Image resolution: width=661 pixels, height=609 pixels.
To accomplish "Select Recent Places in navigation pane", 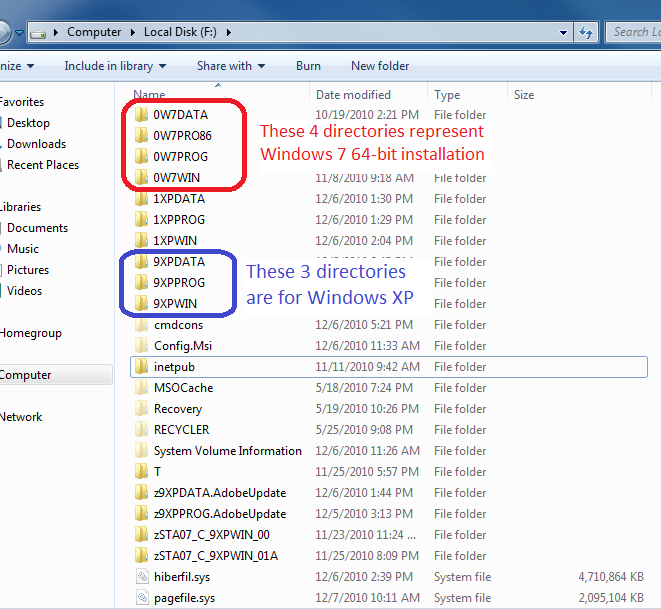I will click(x=43, y=165).
